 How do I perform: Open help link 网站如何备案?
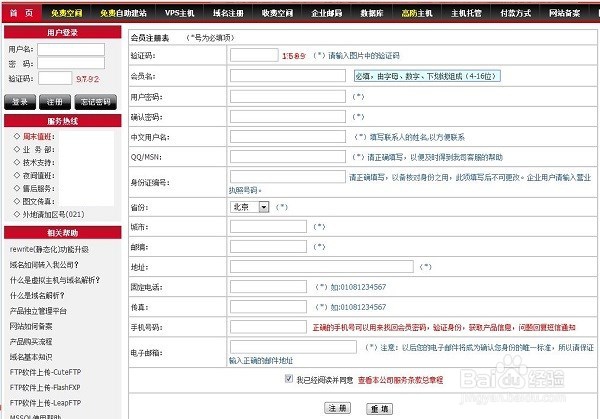(x=31, y=326)
